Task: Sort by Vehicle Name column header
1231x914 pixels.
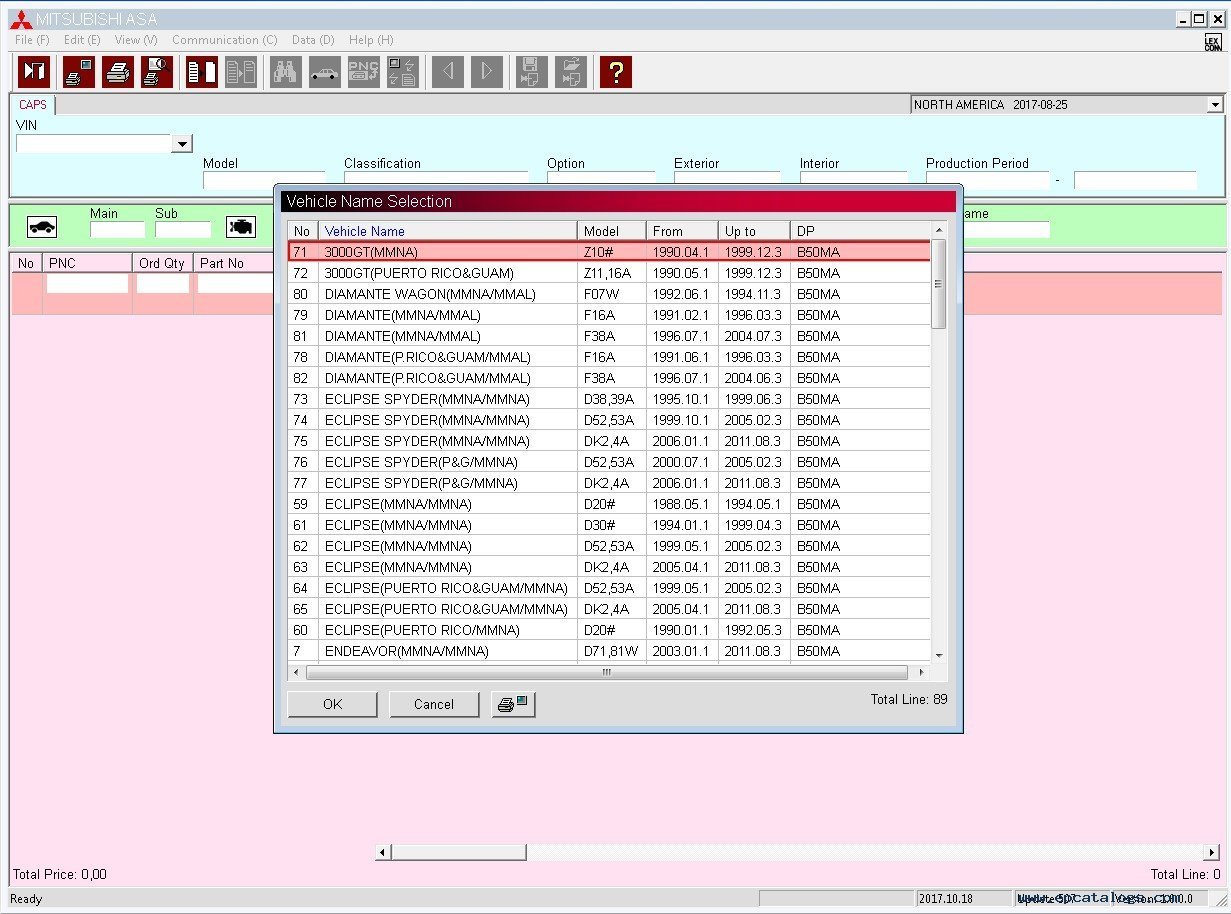Action: (x=448, y=231)
